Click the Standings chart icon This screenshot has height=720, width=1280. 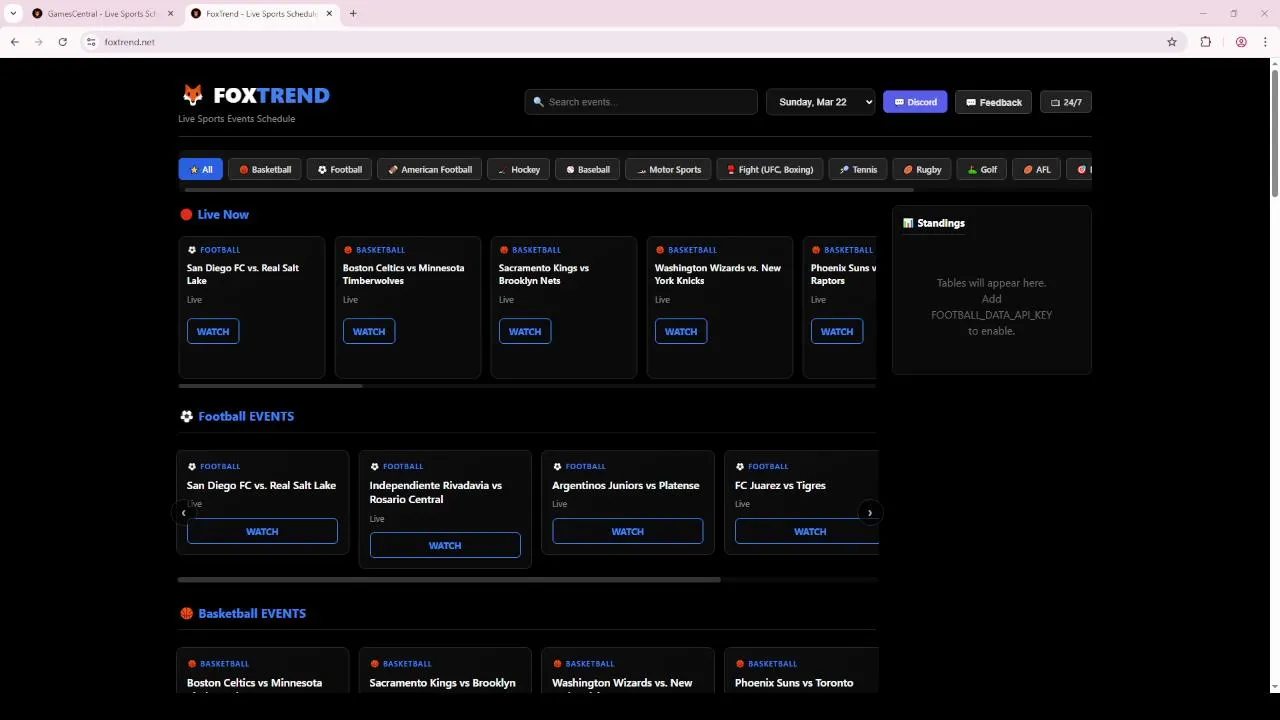click(x=908, y=223)
